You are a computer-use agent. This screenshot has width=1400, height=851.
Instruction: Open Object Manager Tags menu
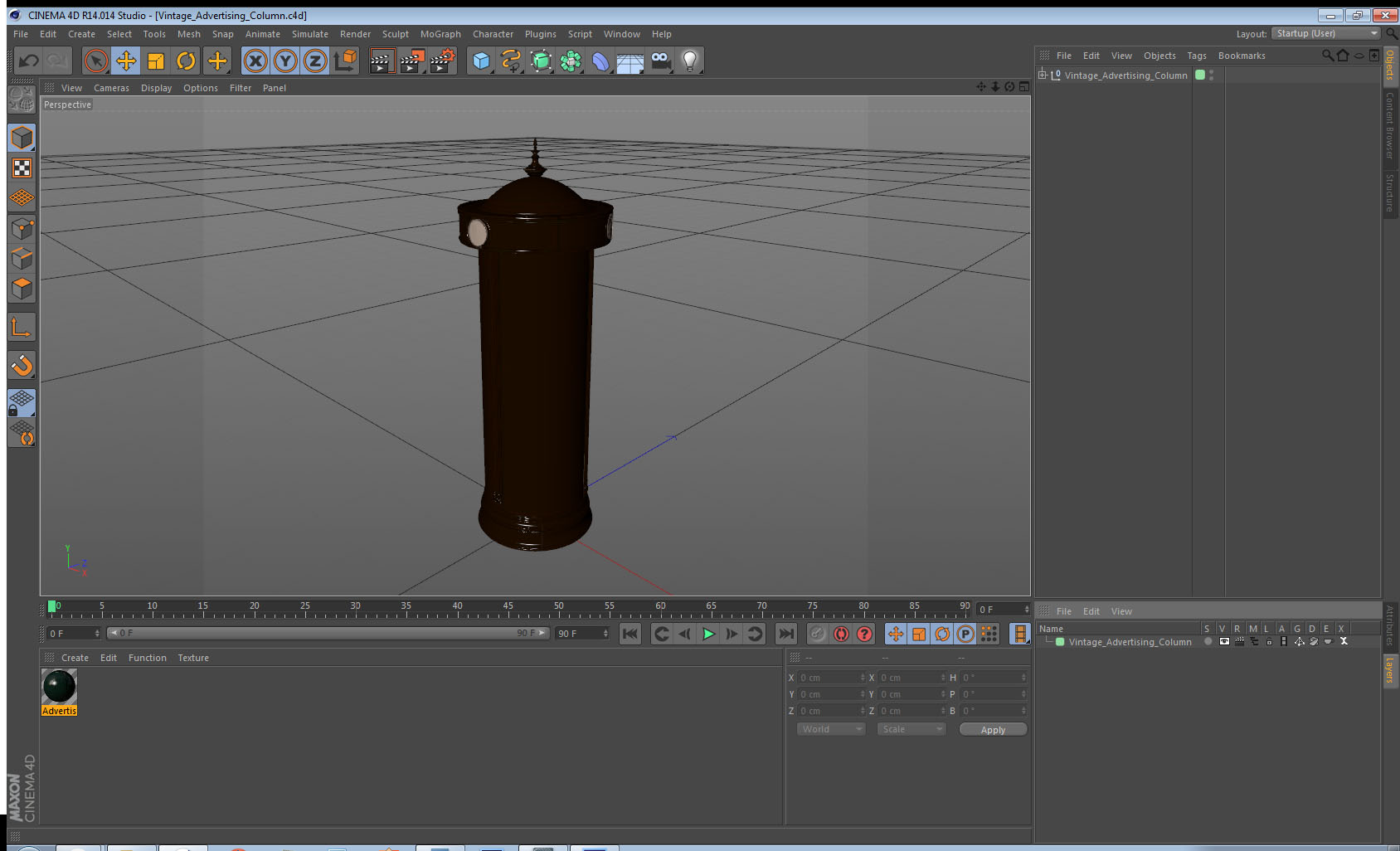click(x=1196, y=56)
